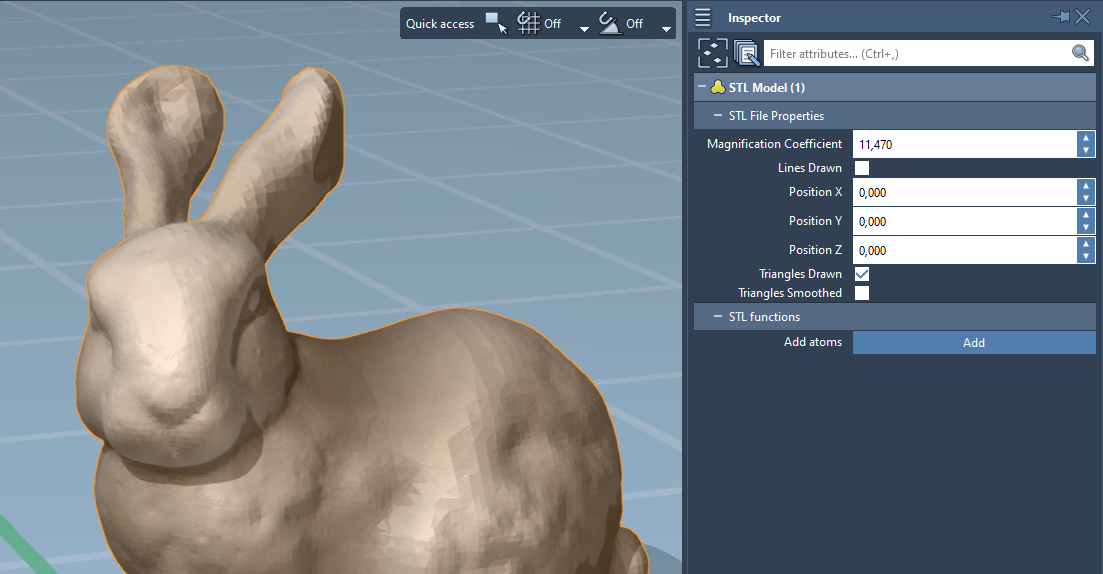Click the Add atoms label

coord(812,342)
